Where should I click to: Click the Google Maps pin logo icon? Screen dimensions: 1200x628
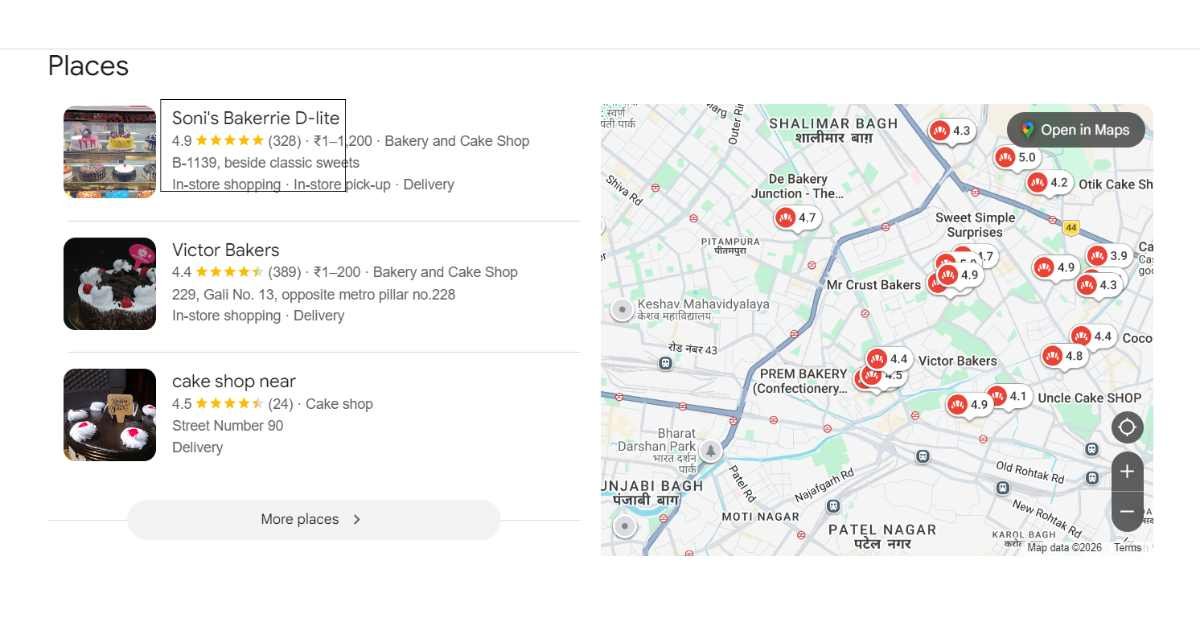(1027, 130)
